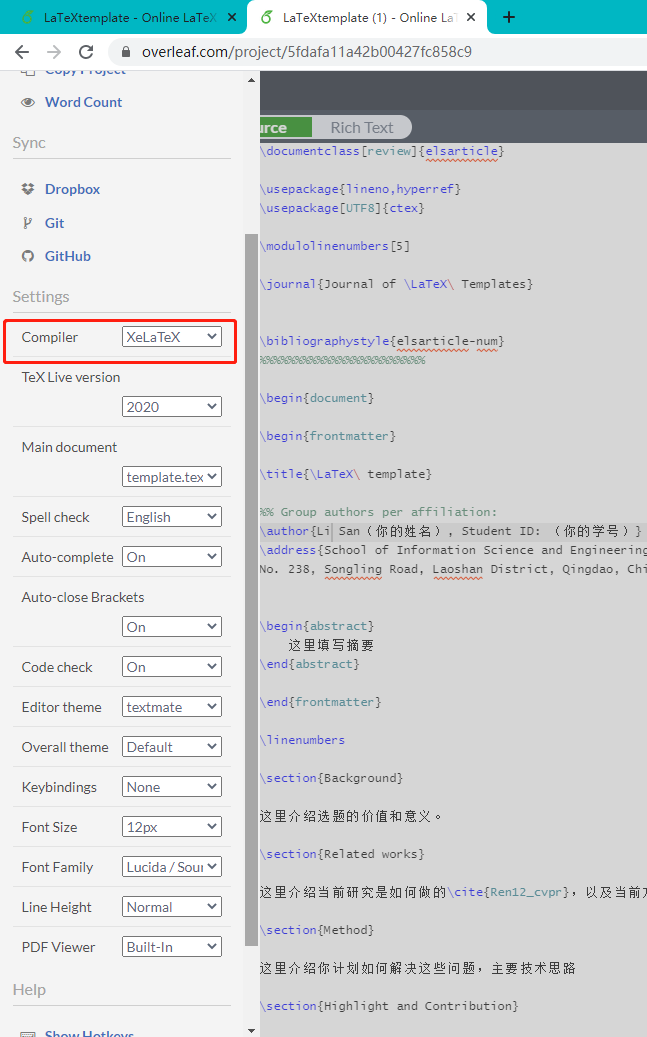
Task: Close the first LaTeXtemplate tab
Action: tap(232, 18)
